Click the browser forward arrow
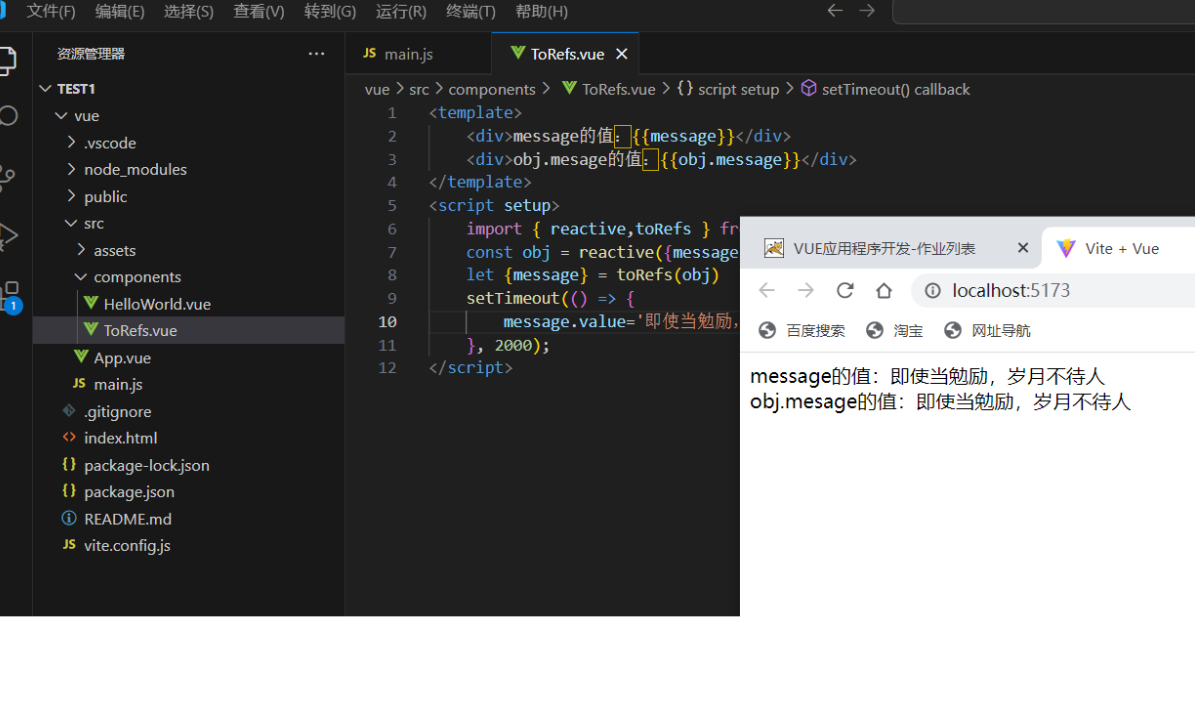The width and height of the screenshot is (1195, 715). tap(806, 290)
